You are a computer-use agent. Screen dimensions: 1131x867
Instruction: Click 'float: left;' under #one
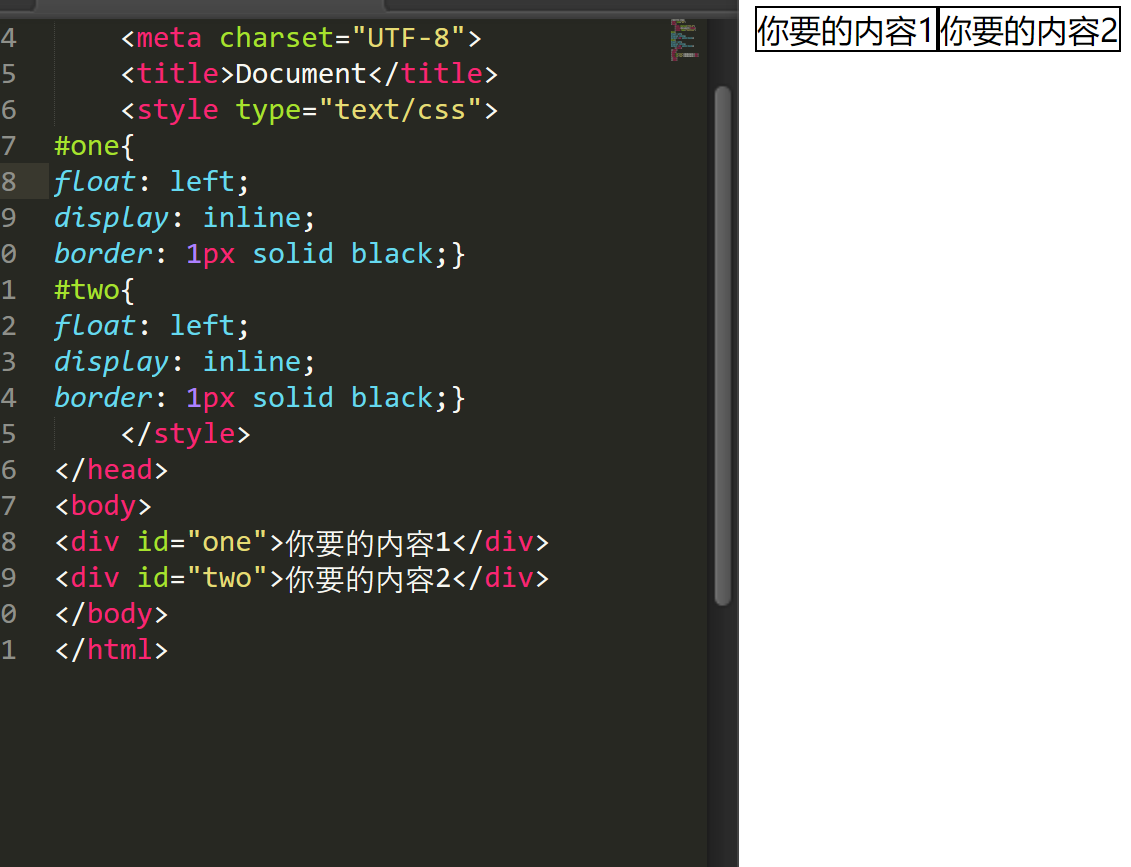(151, 182)
